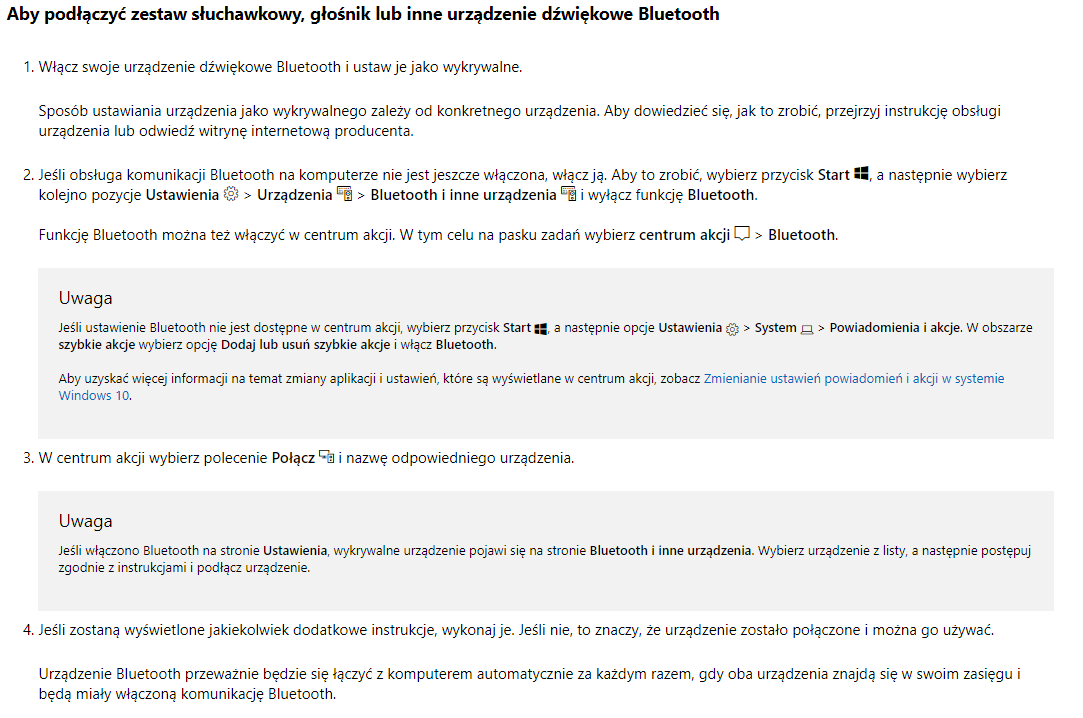Click the gear icon inside the first Uwaga note
This screenshot has height=718, width=1083.
click(x=732, y=329)
